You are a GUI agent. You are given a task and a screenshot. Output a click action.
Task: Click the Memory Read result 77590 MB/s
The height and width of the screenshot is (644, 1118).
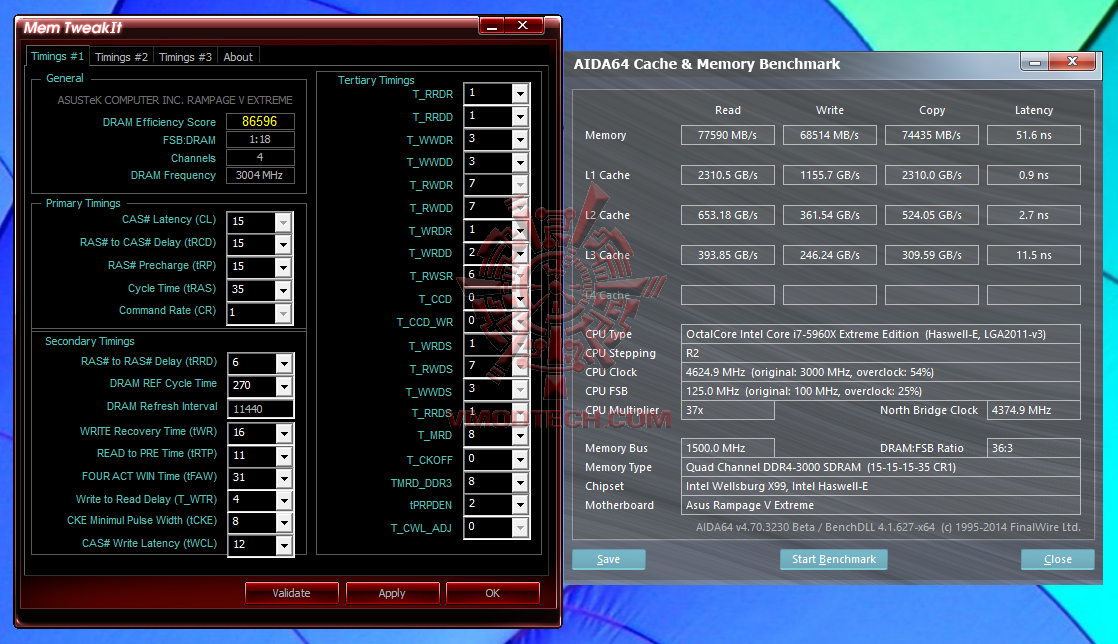[x=727, y=135]
